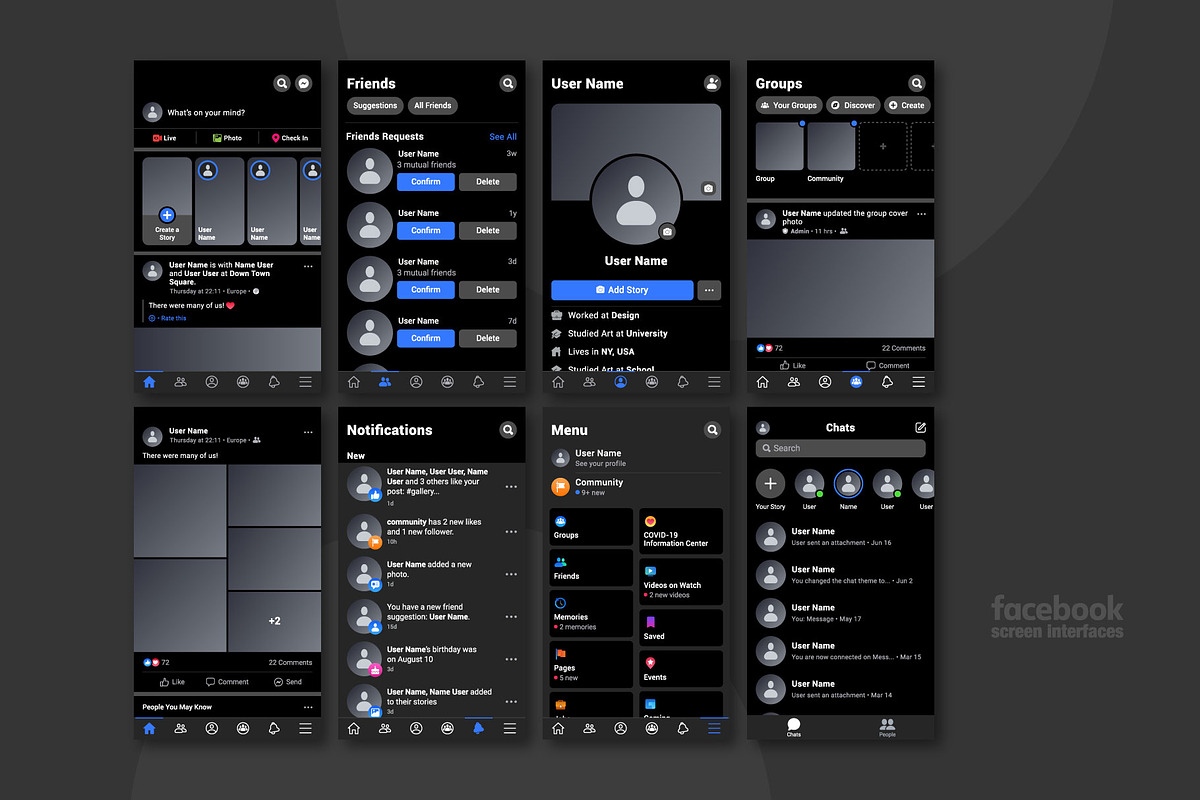Open options dots on People You May Know
This screenshot has width=1200, height=800.
tap(308, 707)
